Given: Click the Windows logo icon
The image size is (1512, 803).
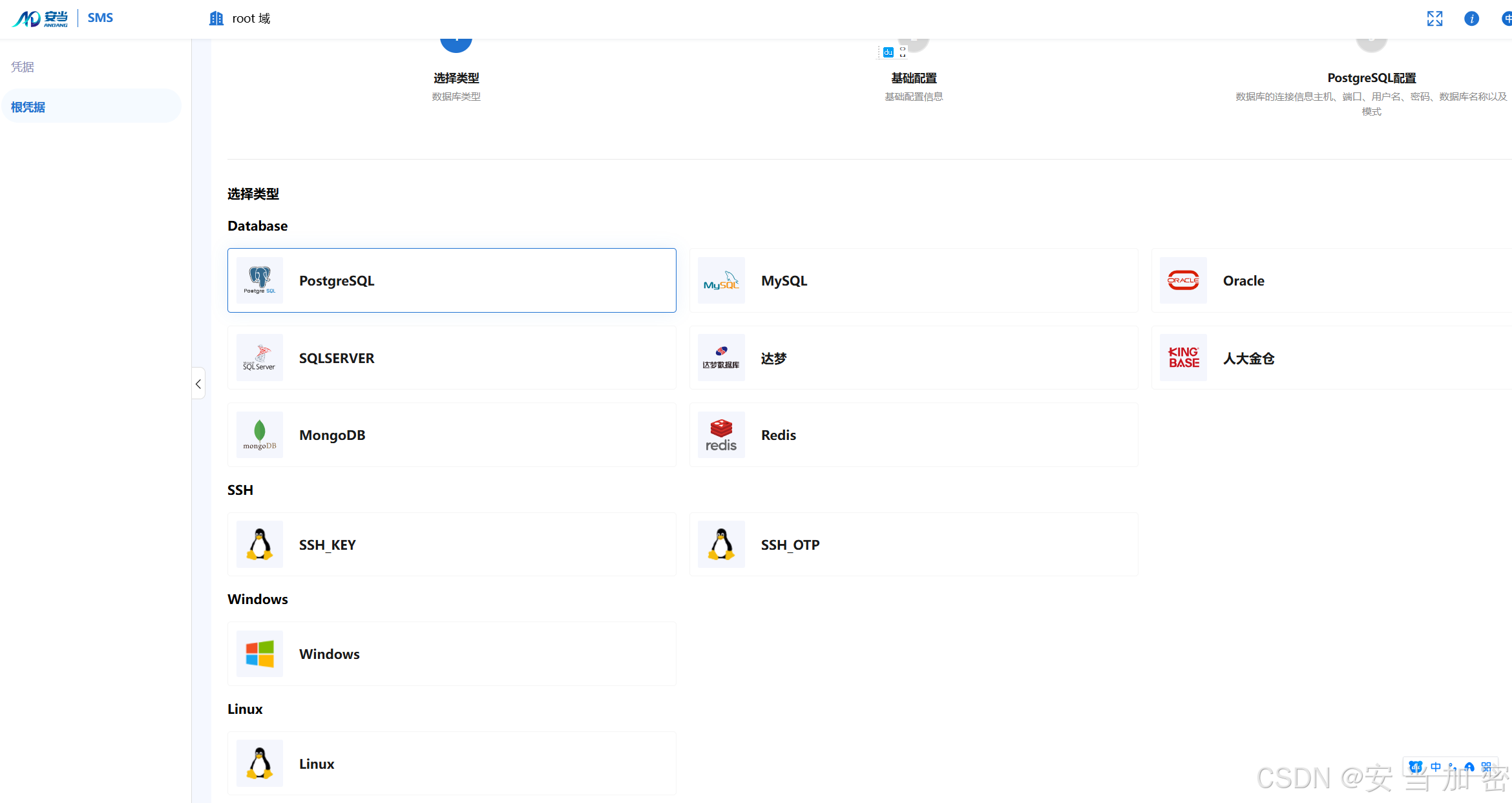Looking at the screenshot, I should [260, 654].
